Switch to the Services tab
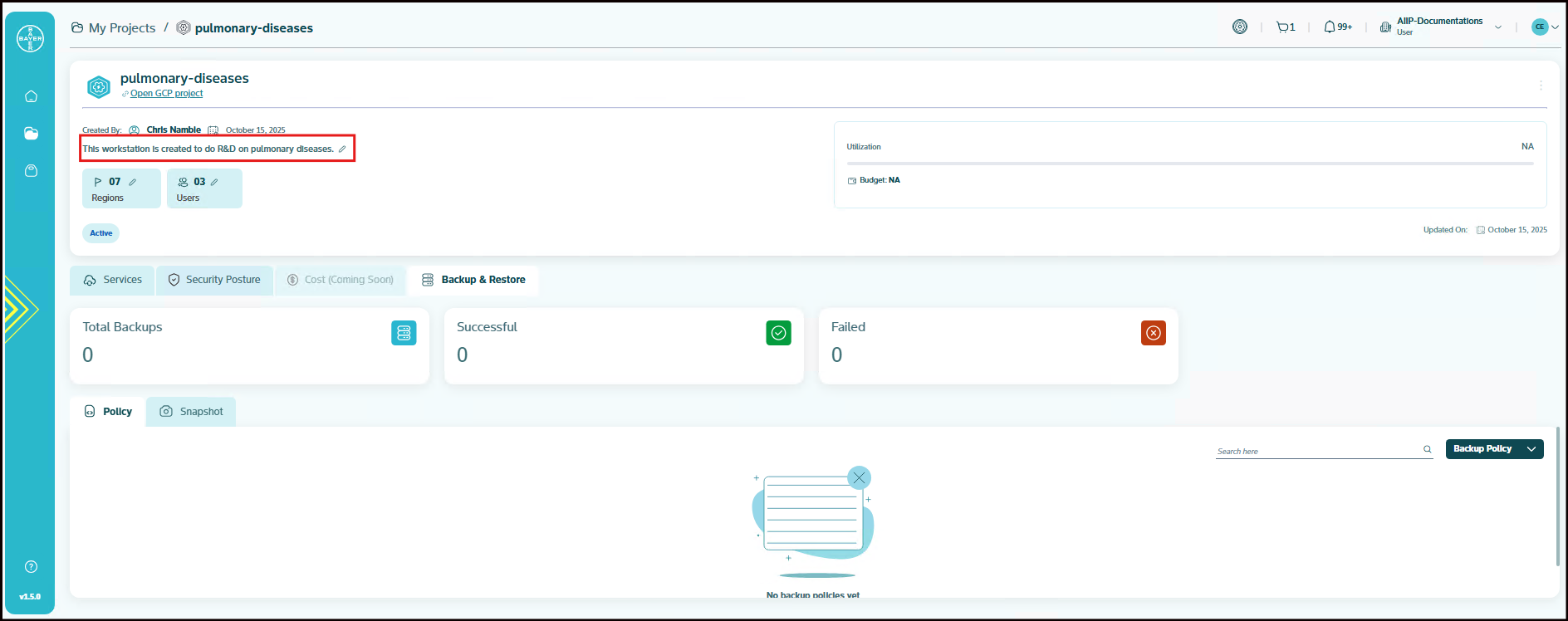1568x621 pixels. click(113, 281)
